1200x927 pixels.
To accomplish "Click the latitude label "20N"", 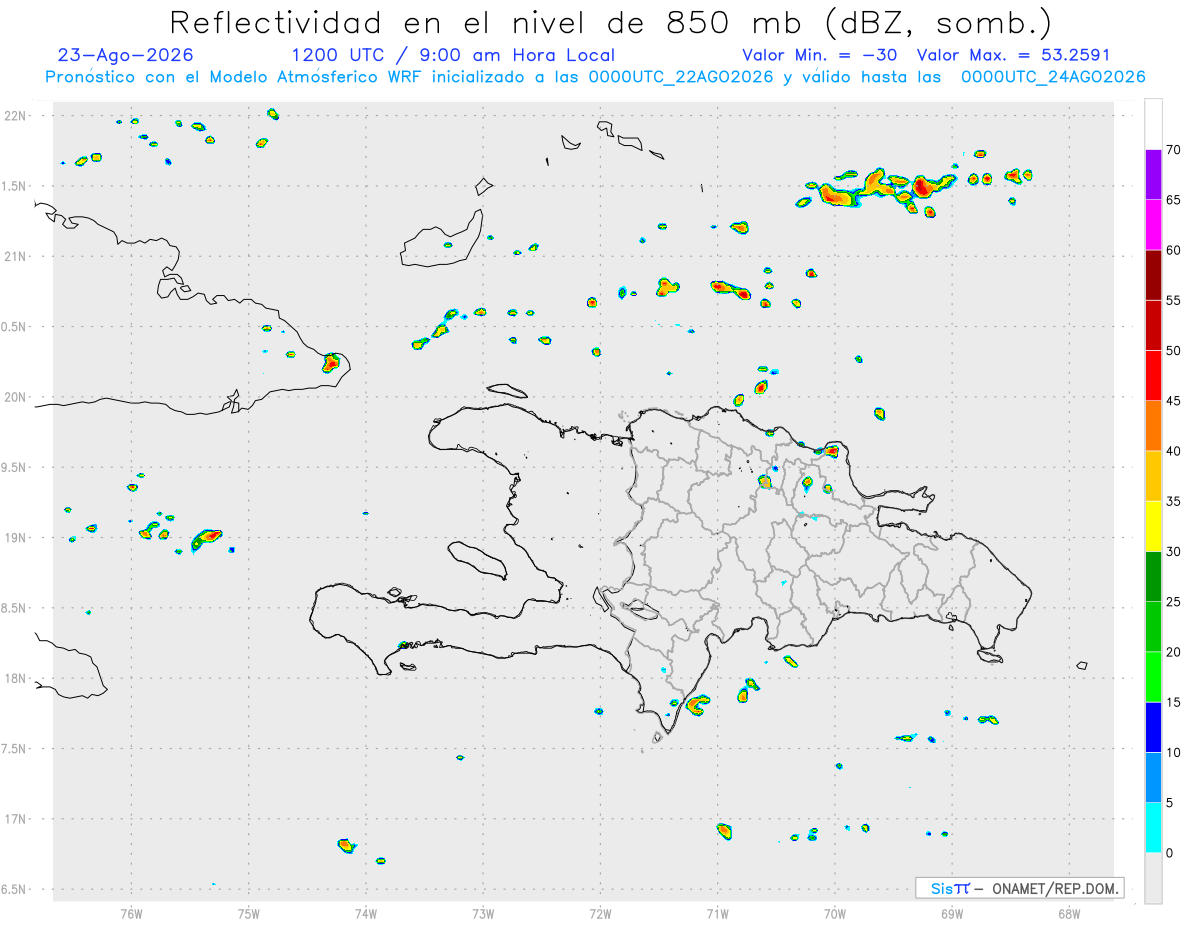I will (x=16, y=397).
